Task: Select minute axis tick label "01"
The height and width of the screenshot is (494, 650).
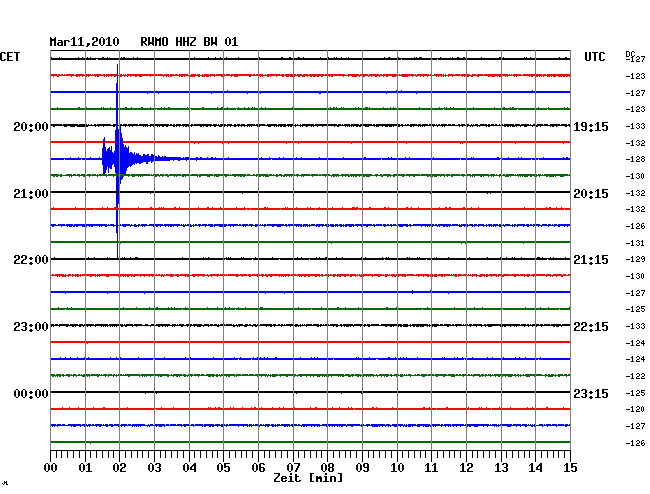Action: pos(85,468)
